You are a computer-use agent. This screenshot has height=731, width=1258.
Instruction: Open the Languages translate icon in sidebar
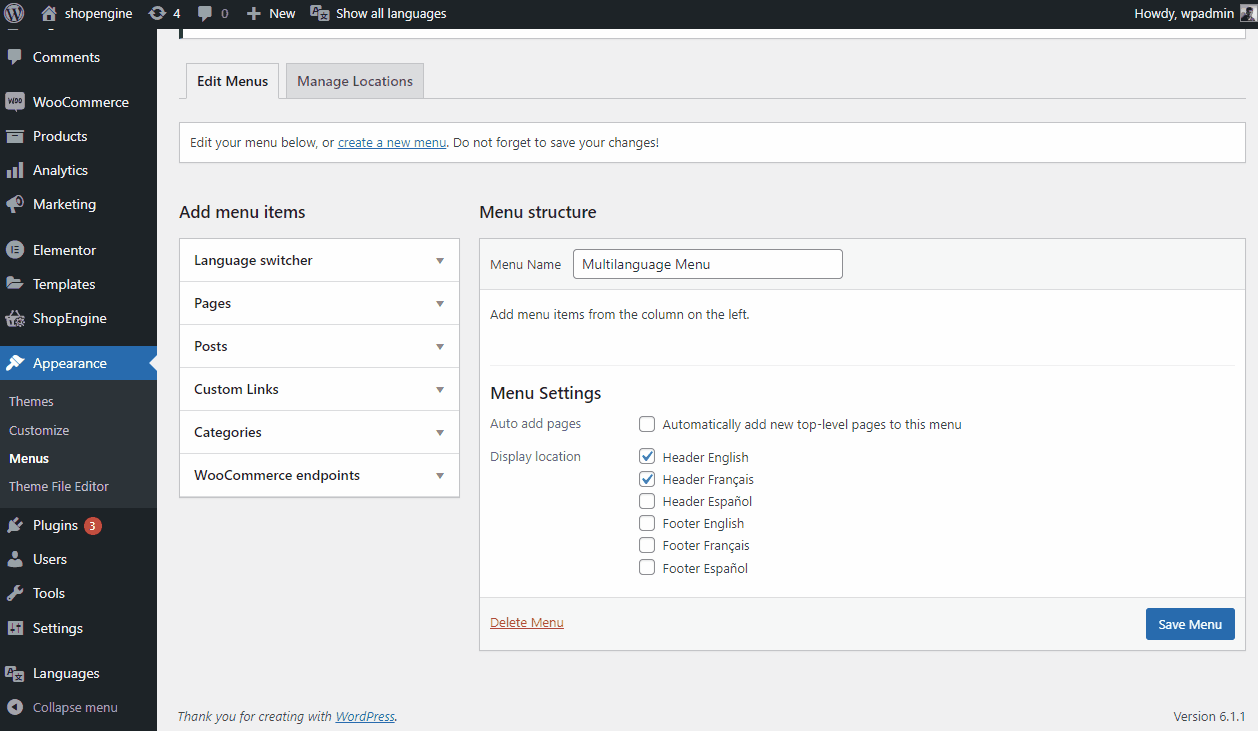(15, 673)
